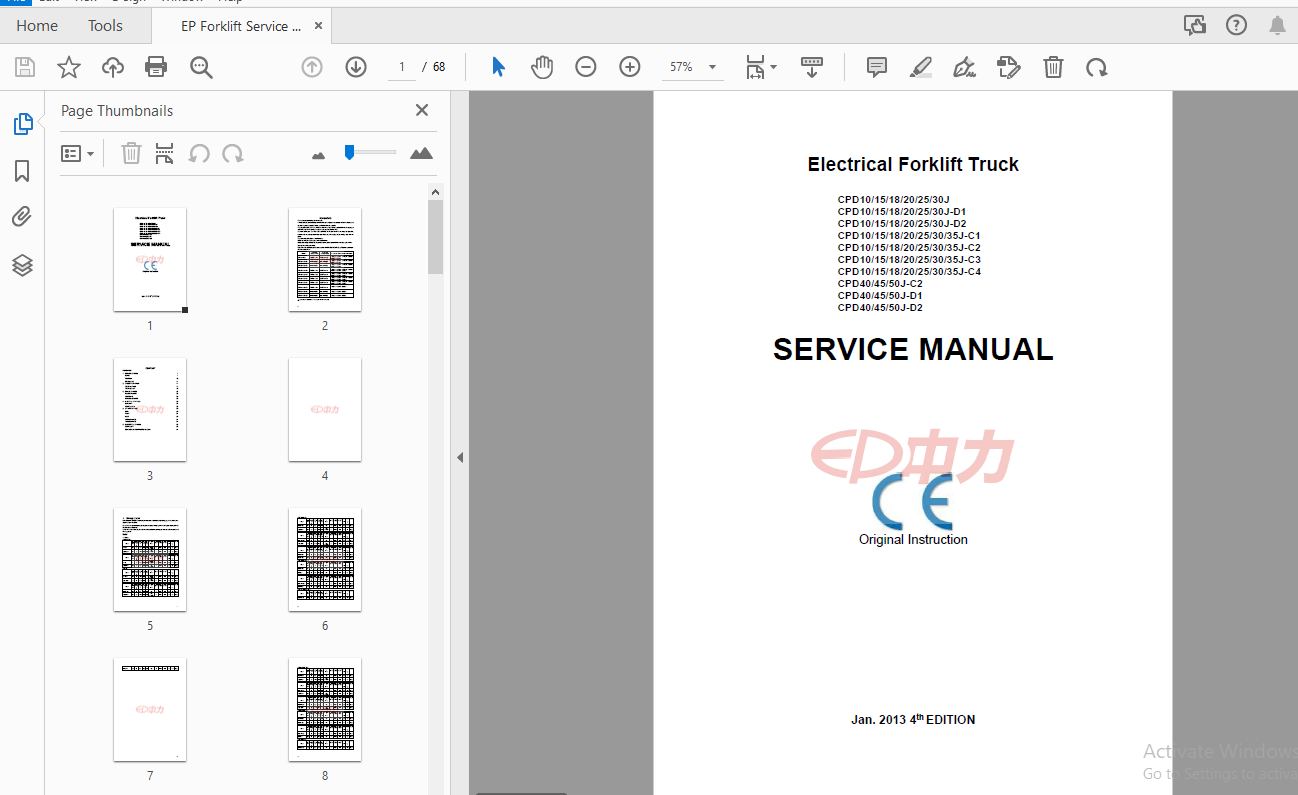Click the Jan. 2013 4th EDITION text
The width and height of the screenshot is (1298, 795).
pos(913,719)
